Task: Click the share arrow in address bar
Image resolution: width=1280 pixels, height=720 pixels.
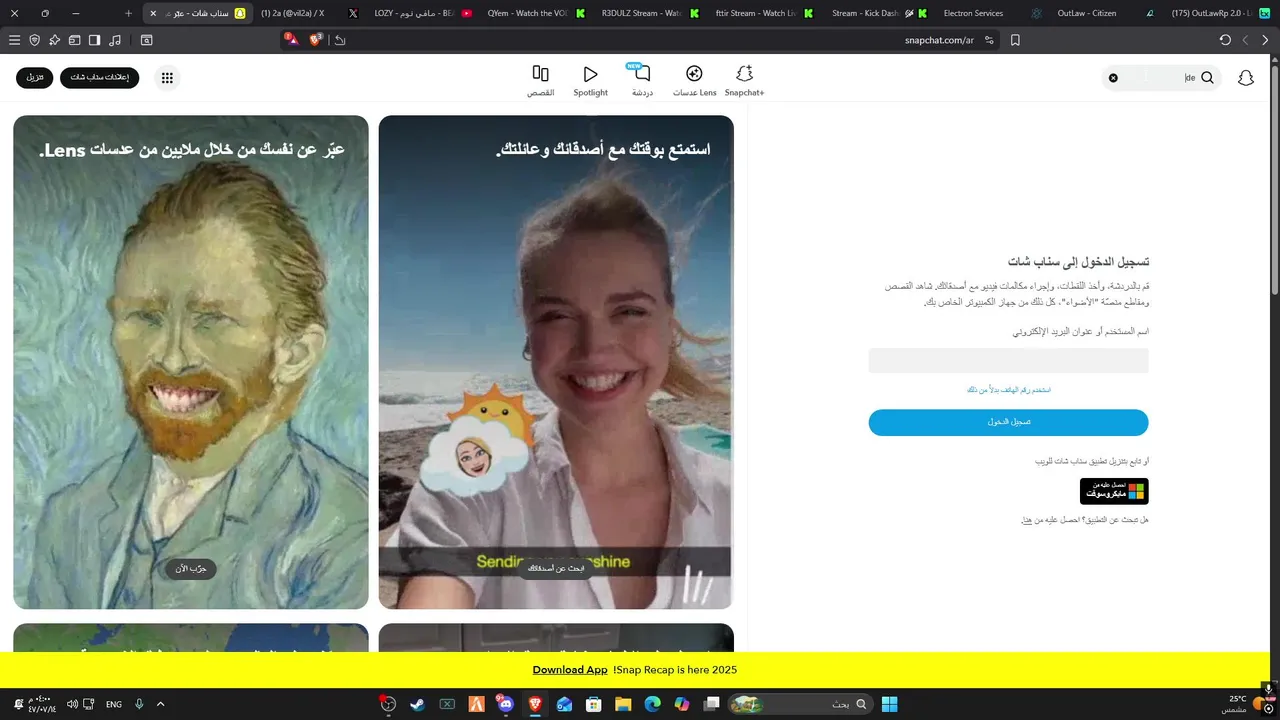Action: [340, 40]
